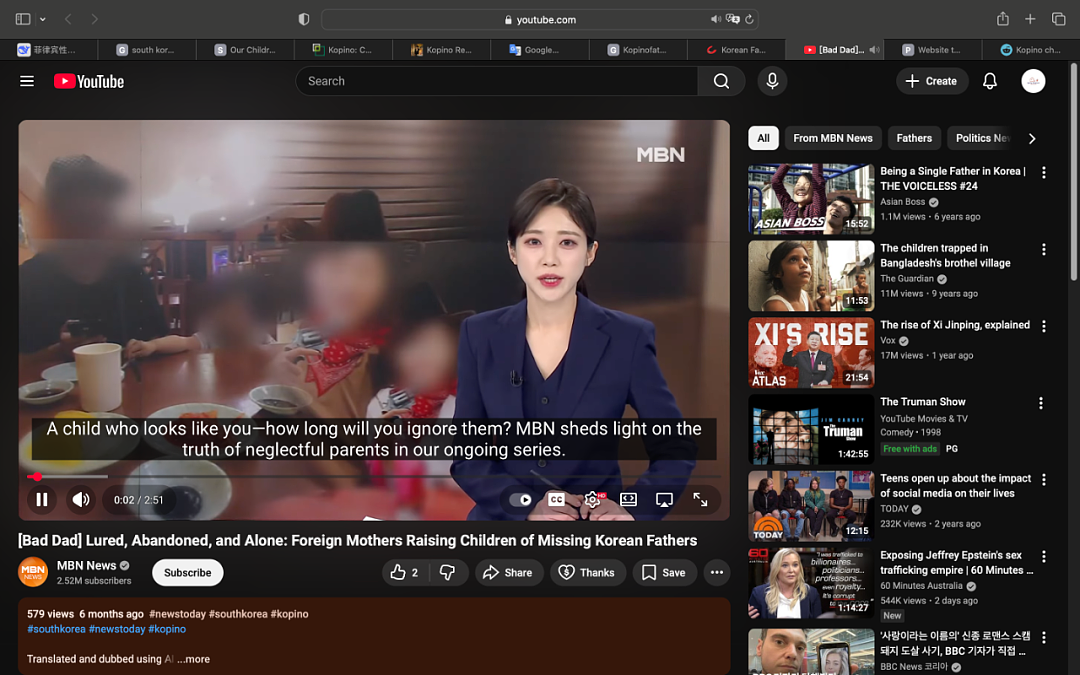Reload the page in Safari
The height and width of the screenshot is (675, 1080).
tap(749, 19)
